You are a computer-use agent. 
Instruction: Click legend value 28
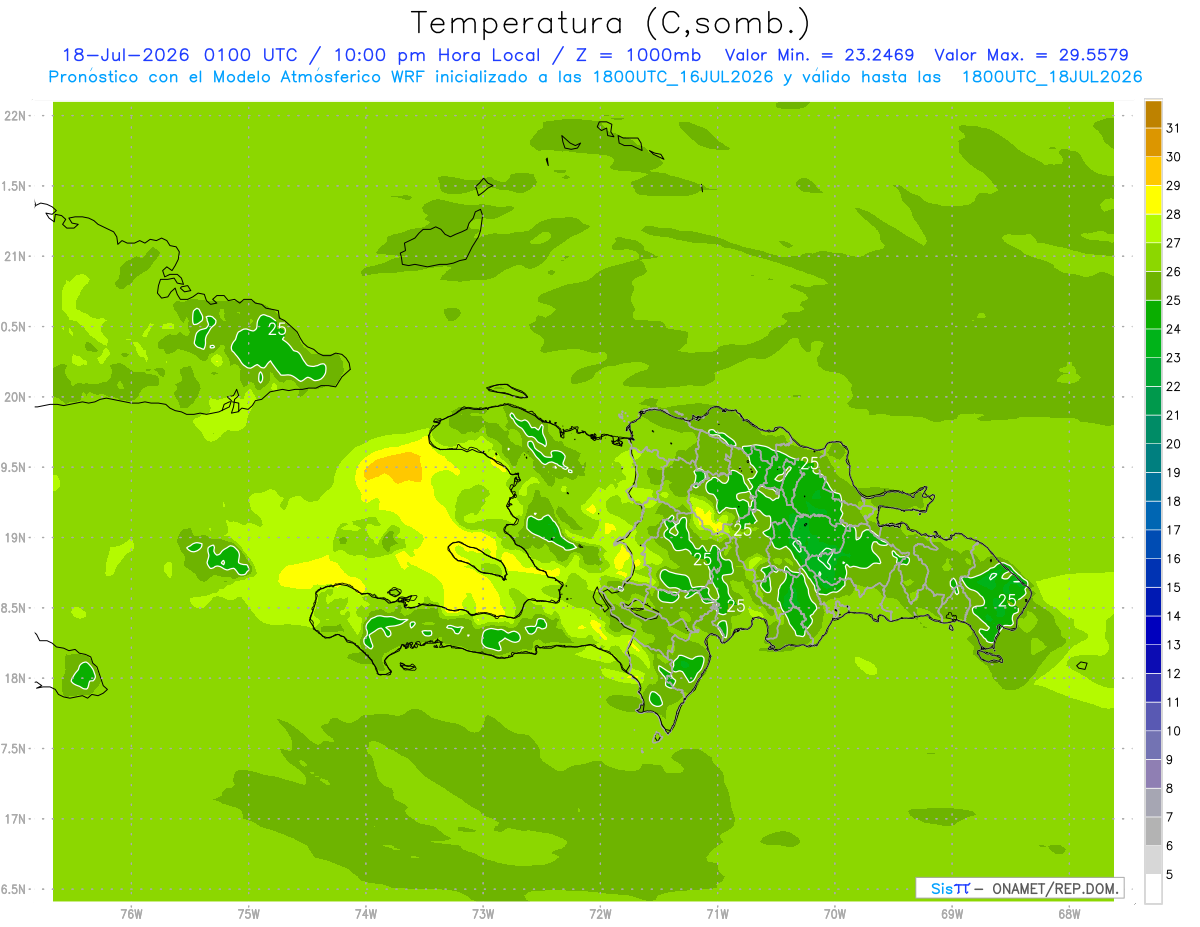click(x=1174, y=214)
